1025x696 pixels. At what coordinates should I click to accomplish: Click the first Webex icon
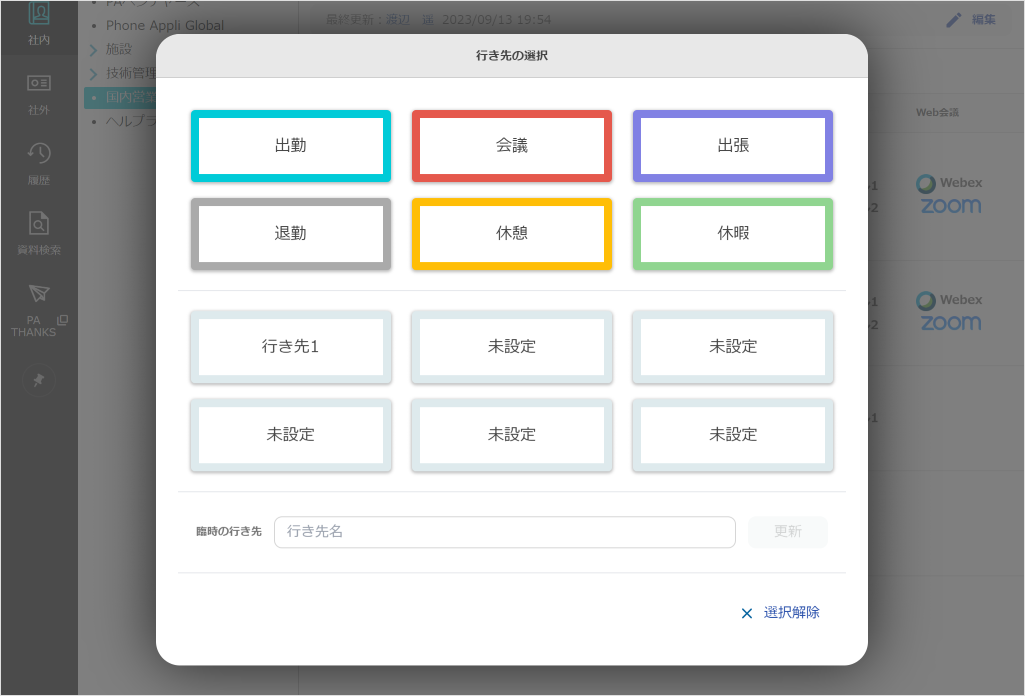949,183
